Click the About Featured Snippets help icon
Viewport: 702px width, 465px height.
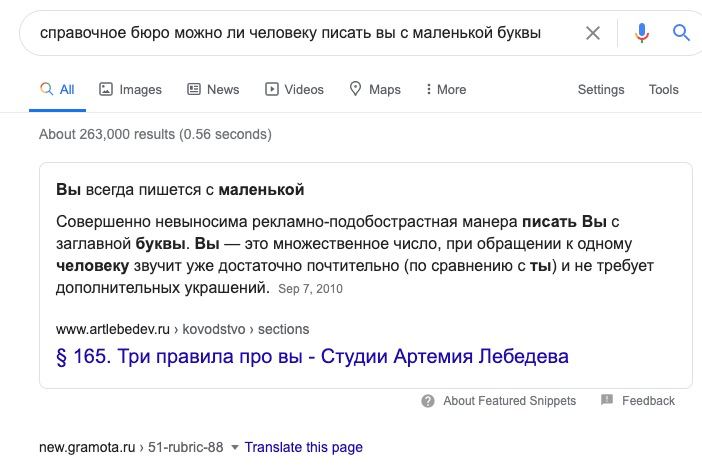click(428, 401)
